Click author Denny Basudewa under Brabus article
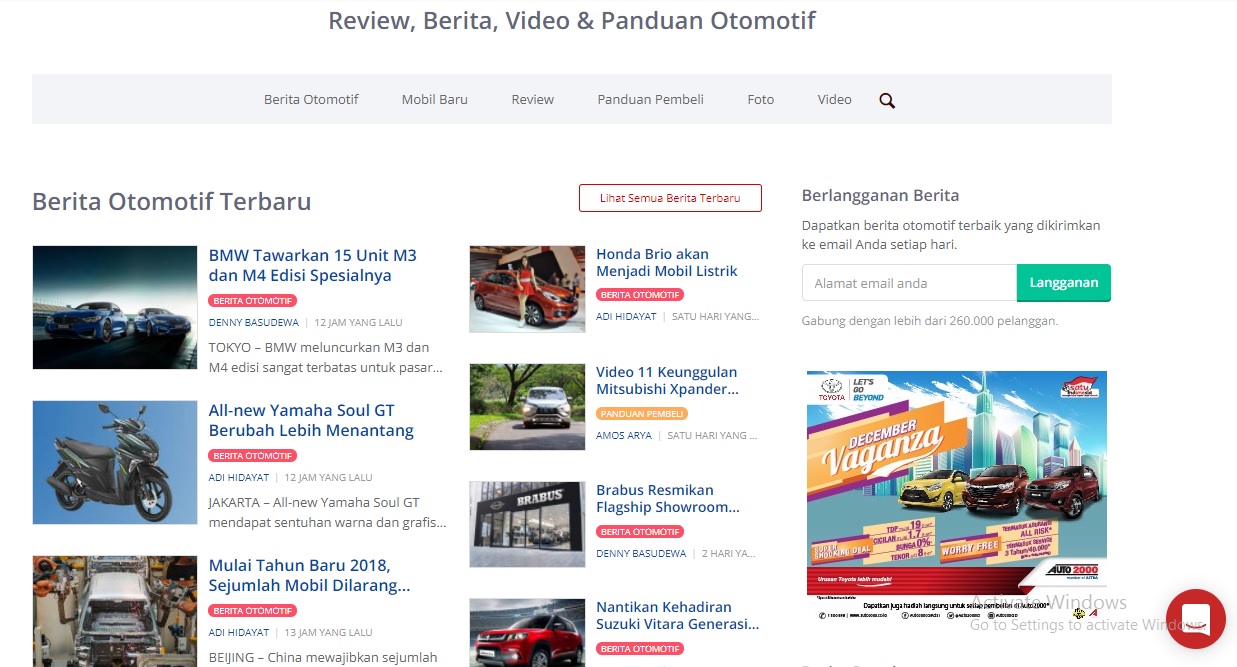1237x667 pixels. (641, 554)
